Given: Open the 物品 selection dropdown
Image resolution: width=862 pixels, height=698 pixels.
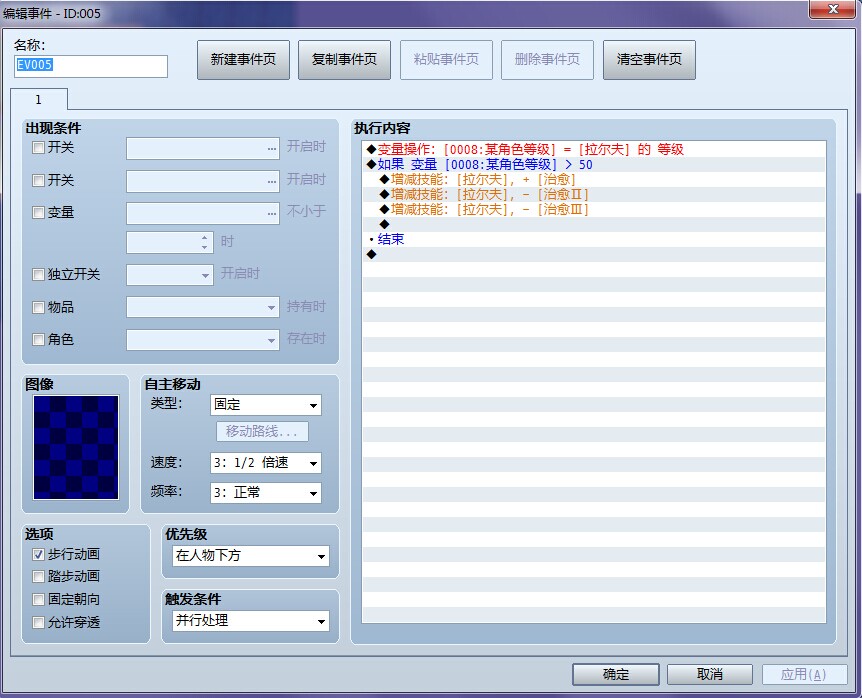Looking at the screenshot, I should pyautogui.click(x=202, y=307).
